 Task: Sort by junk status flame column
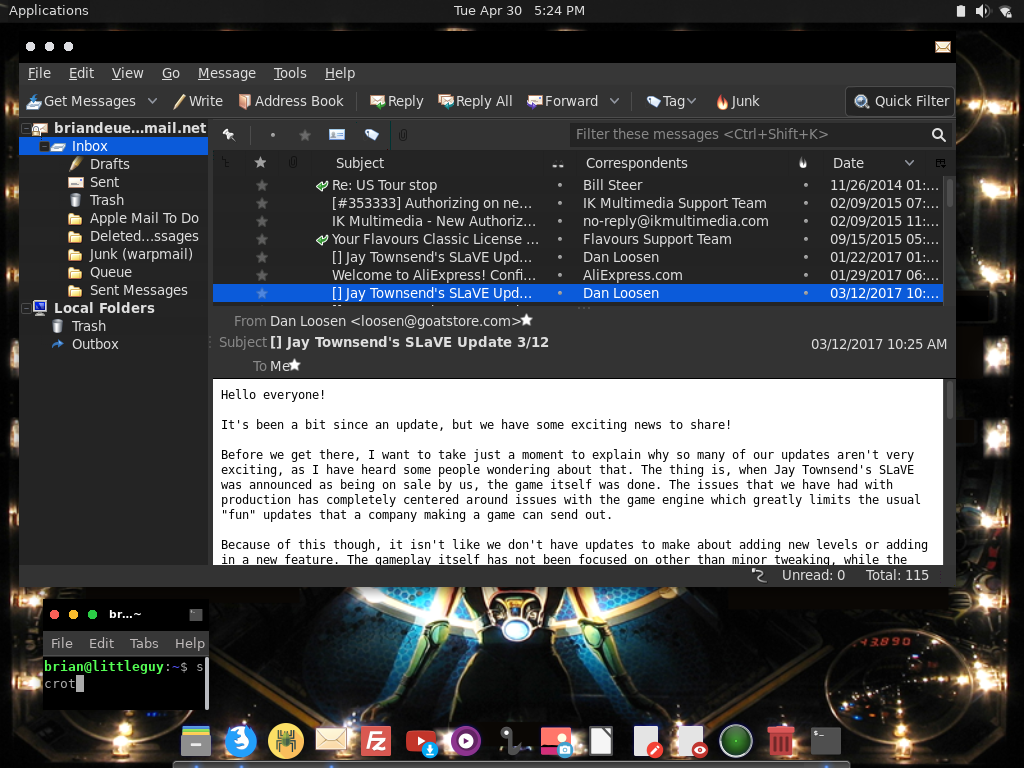click(803, 163)
